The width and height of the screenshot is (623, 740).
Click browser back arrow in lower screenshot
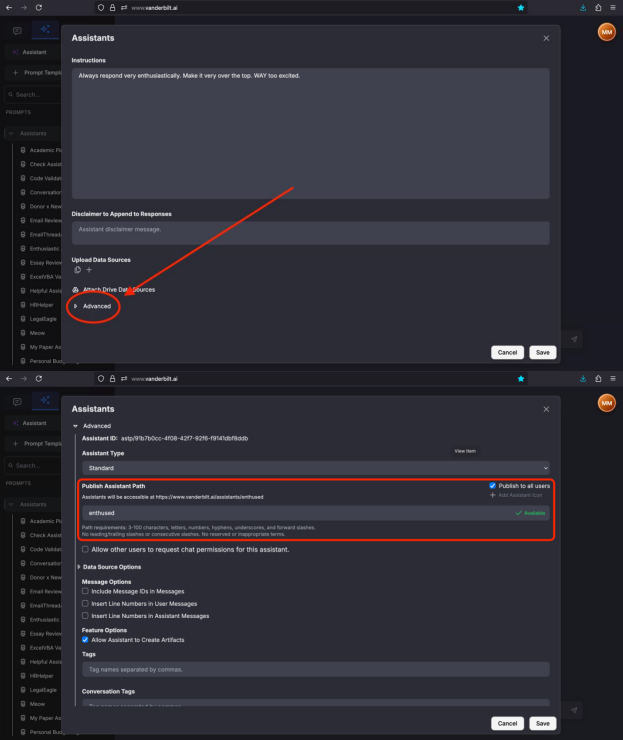9,378
